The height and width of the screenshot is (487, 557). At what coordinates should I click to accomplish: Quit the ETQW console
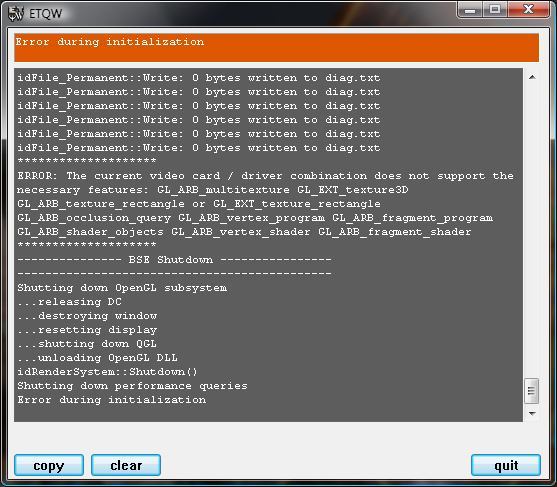click(506, 465)
